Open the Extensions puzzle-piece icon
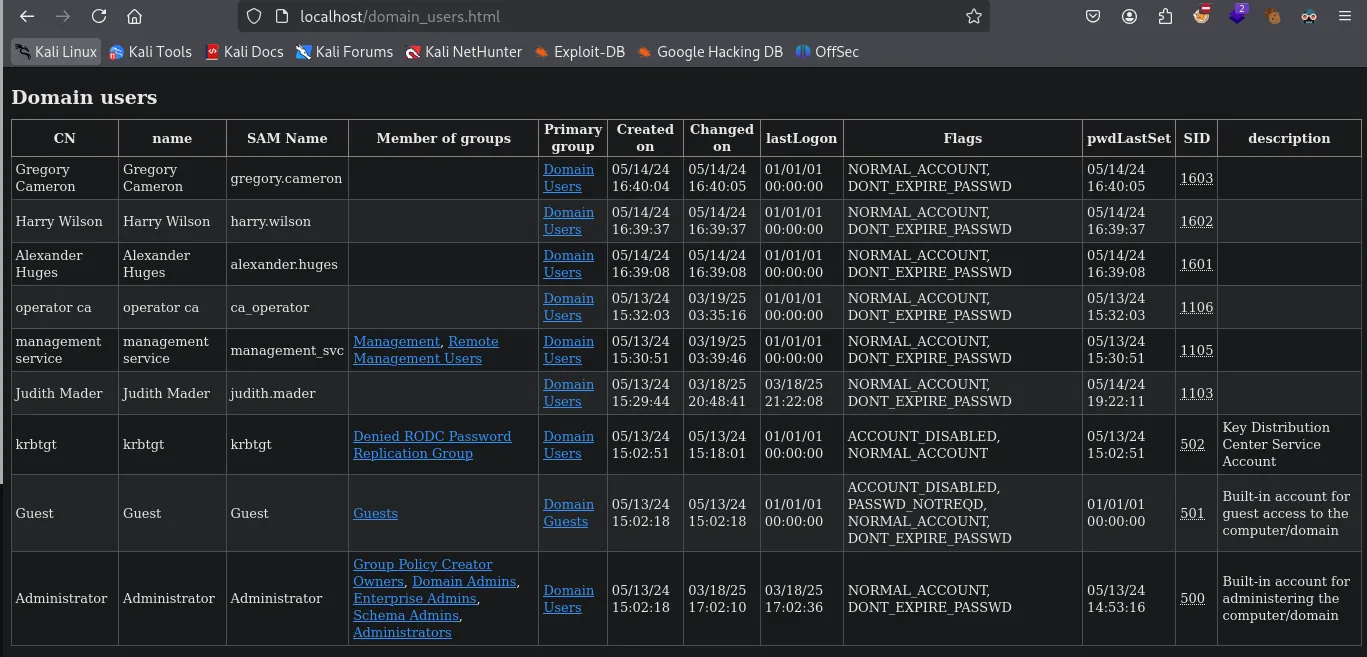This screenshot has width=1367, height=657. coord(1165,16)
